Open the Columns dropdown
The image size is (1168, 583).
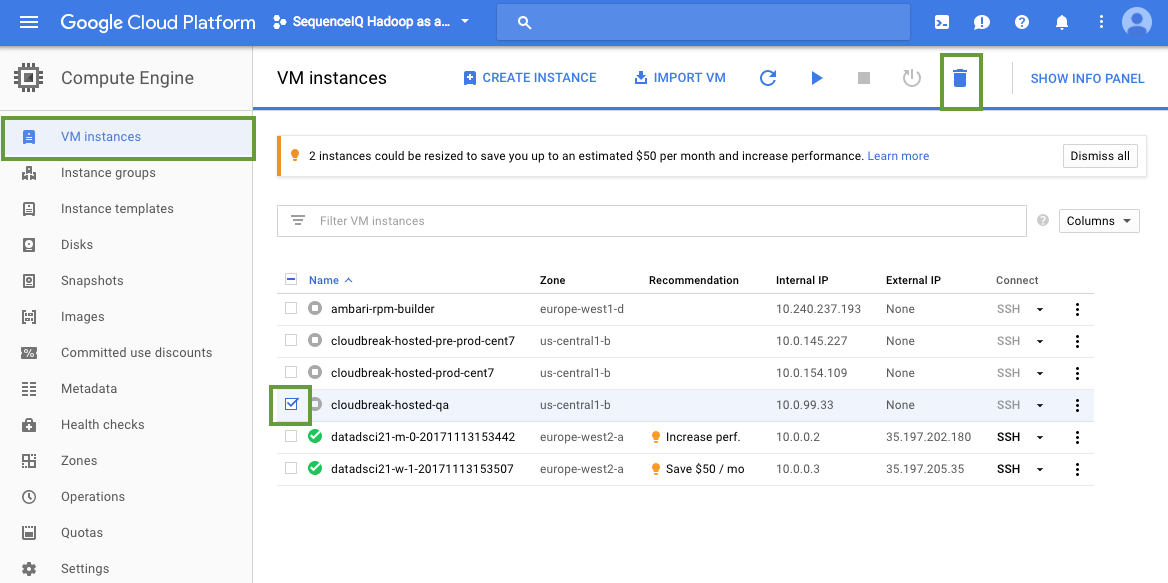tap(1099, 221)
